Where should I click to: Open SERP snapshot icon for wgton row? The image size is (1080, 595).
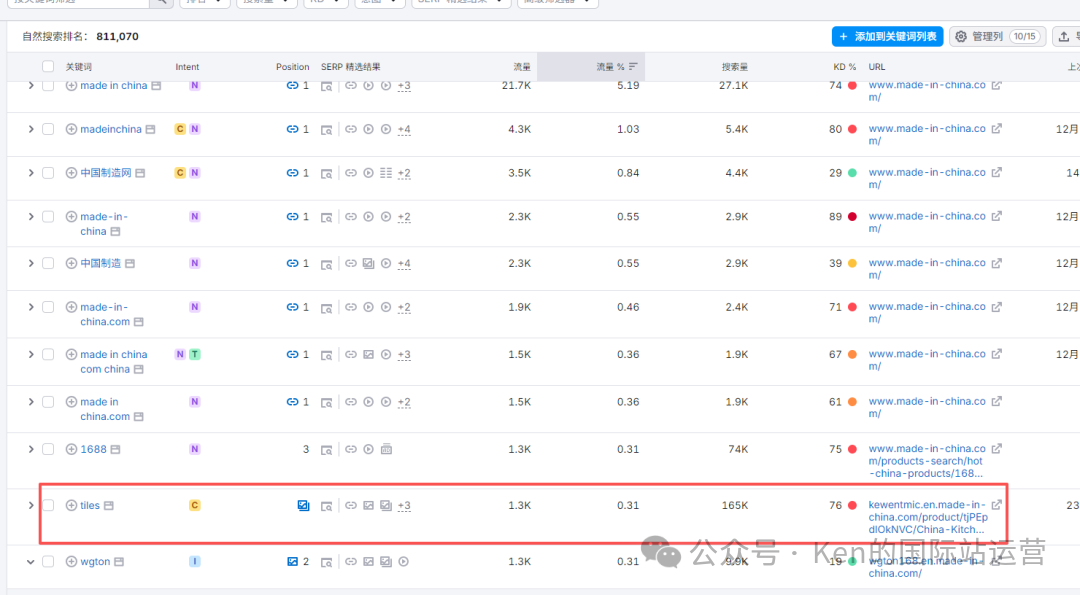(x=326, y=563)
